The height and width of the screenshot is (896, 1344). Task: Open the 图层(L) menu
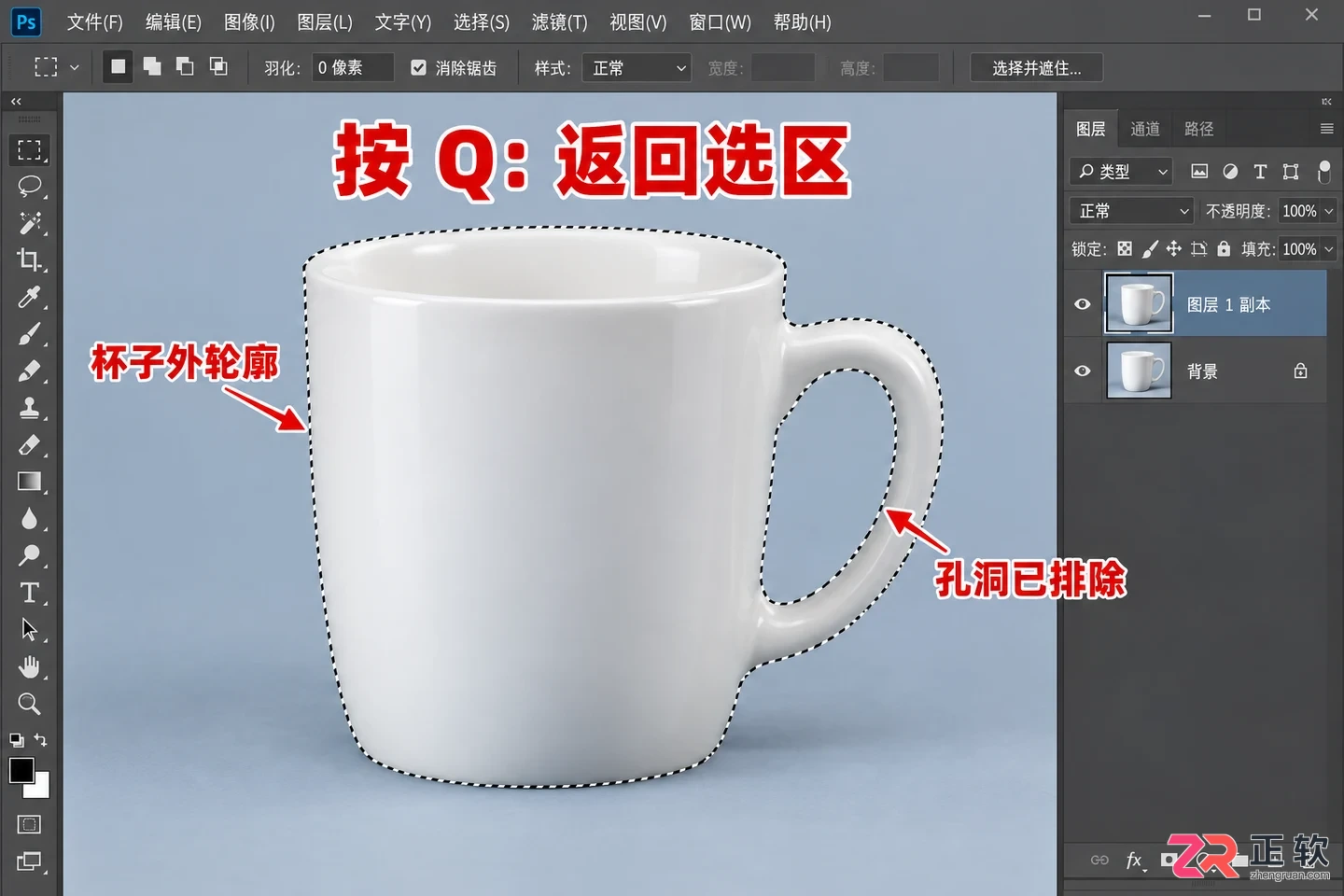[x=324, y=22]
